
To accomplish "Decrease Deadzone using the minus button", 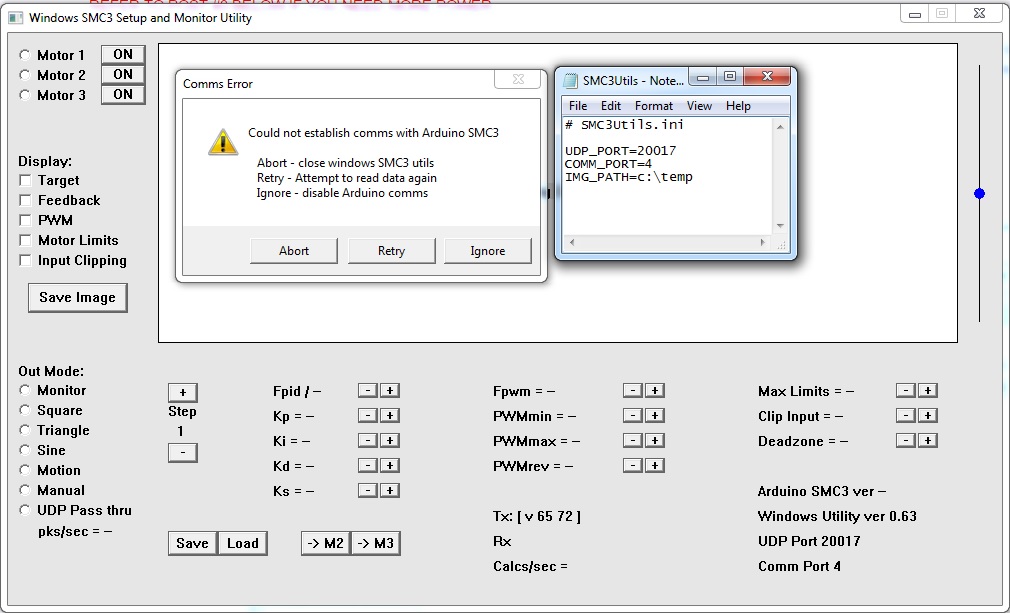I will (905, 440).
